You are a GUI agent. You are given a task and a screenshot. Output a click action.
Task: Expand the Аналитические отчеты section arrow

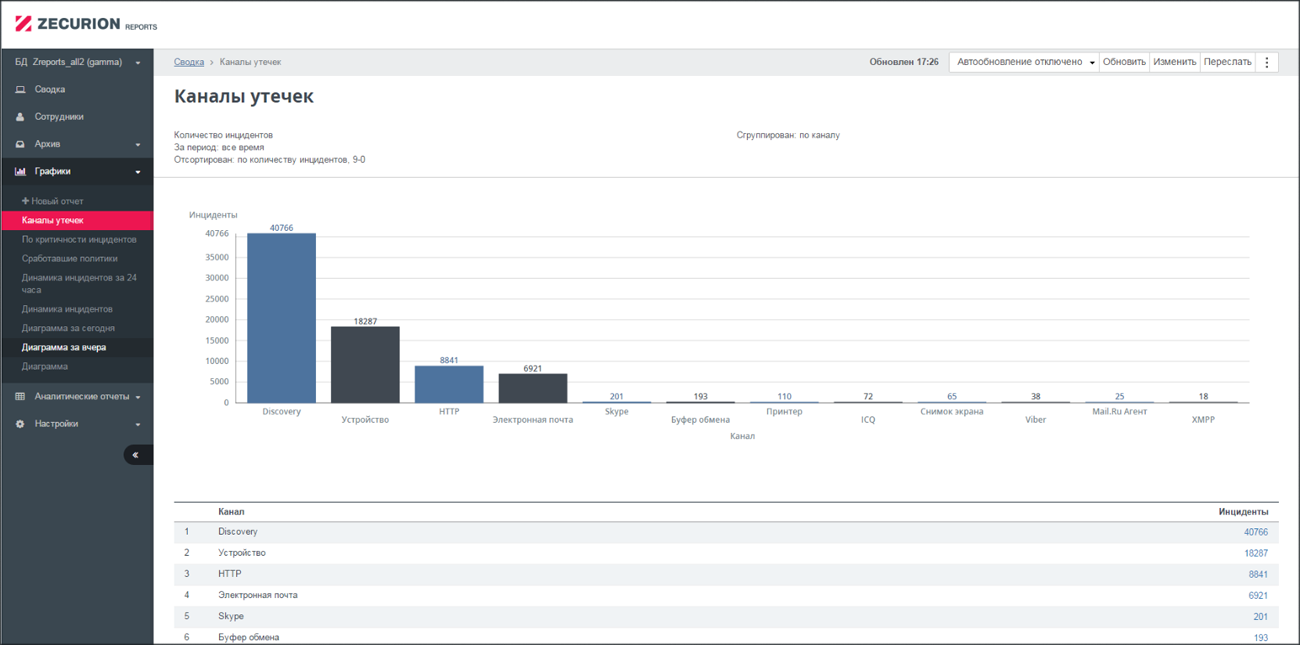[x=138, y=397]
